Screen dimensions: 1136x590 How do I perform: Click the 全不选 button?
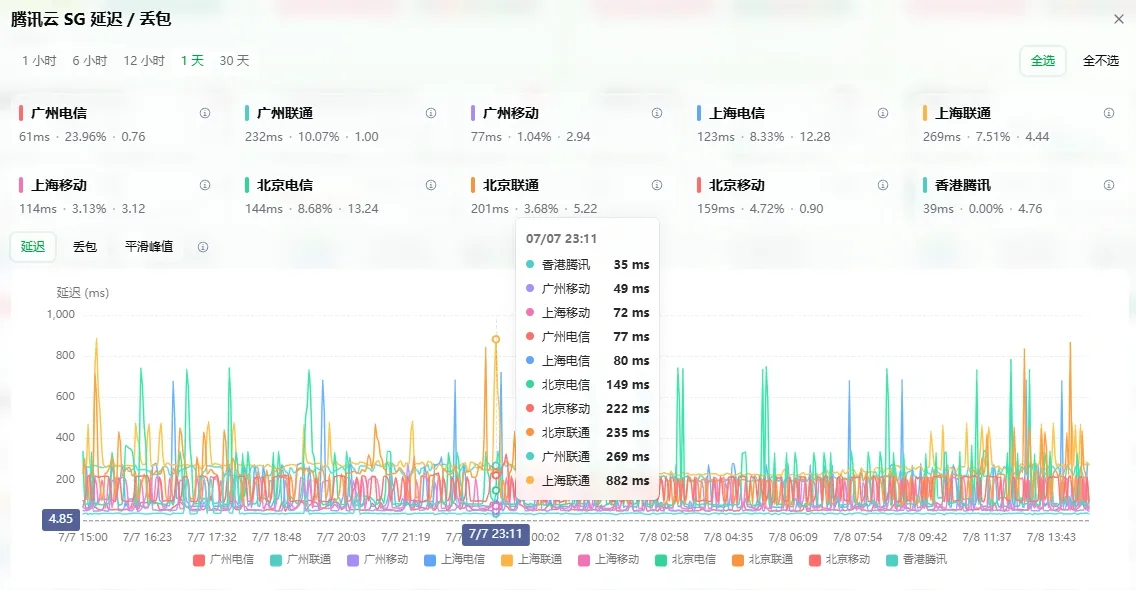tap(1100, 61)
